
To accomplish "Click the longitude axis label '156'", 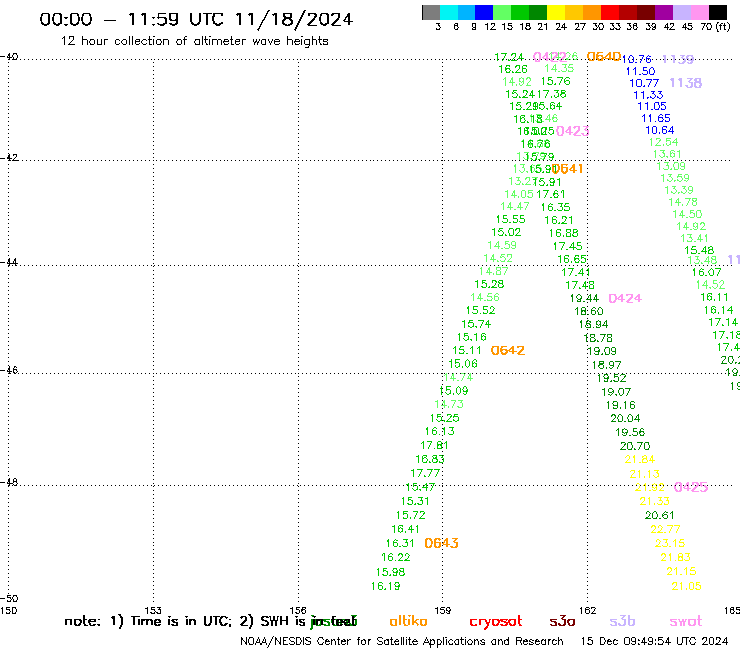I will [298, 610].
